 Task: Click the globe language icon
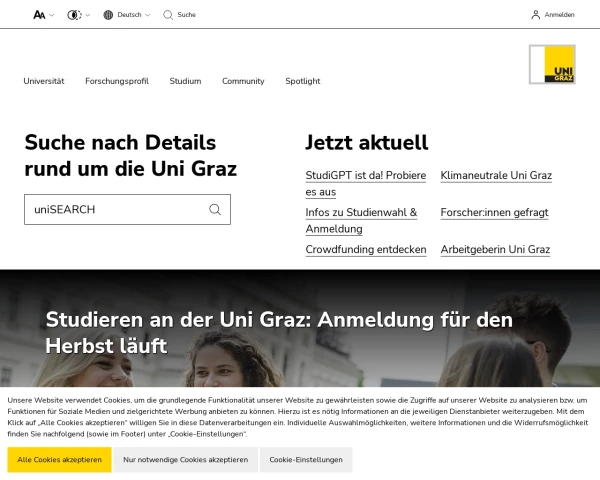pyautogui.click(x=108, y=15)
